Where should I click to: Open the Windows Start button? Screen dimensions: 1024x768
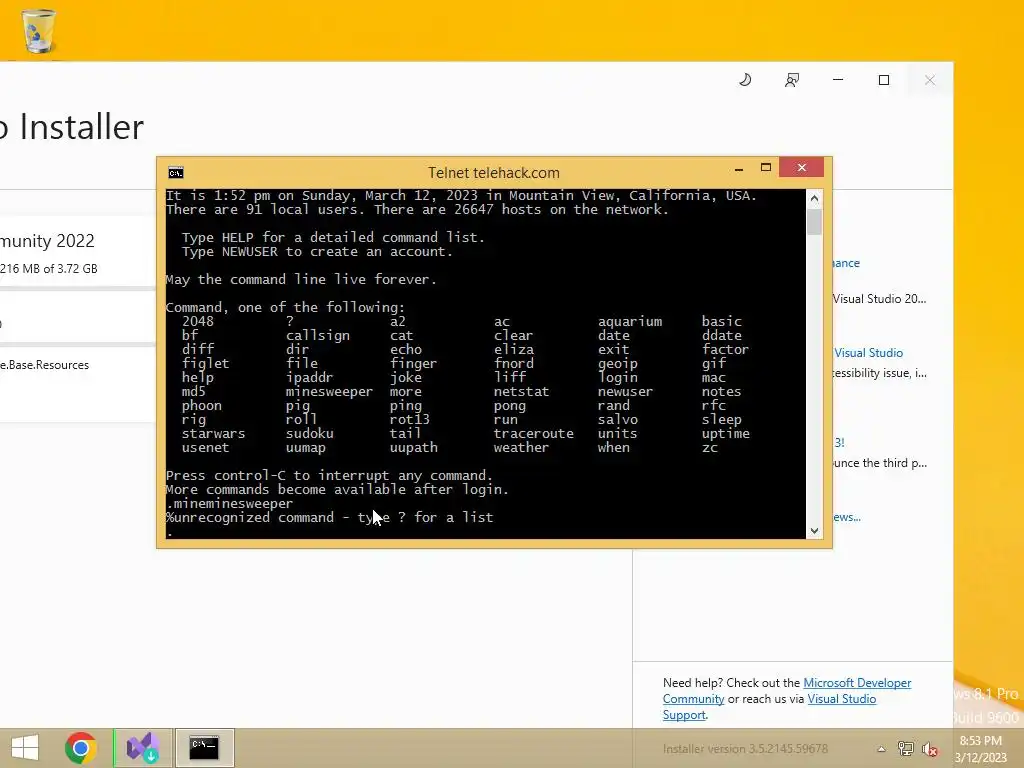tap(25, 748)
